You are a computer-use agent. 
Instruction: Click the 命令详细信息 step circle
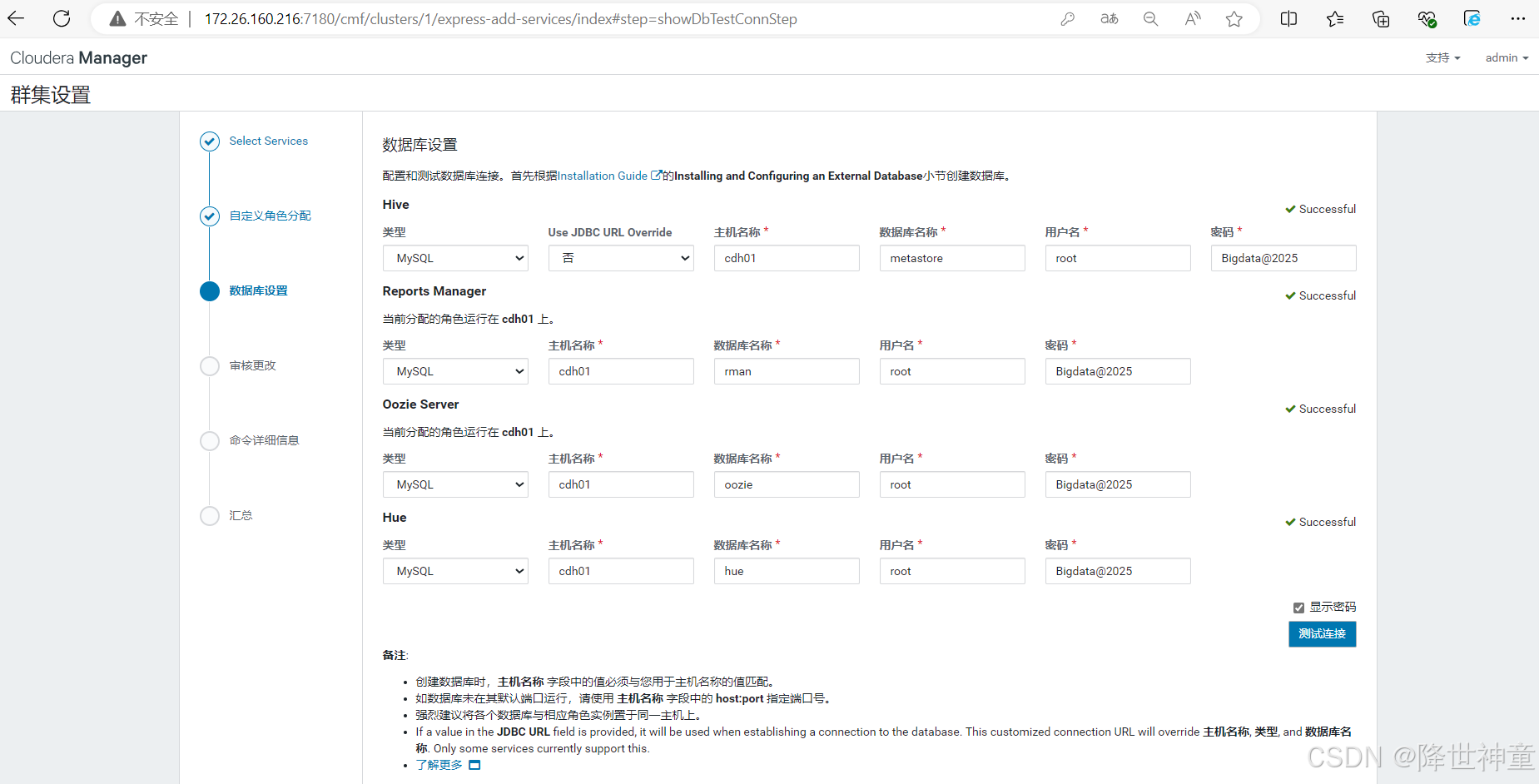point(210,441)
